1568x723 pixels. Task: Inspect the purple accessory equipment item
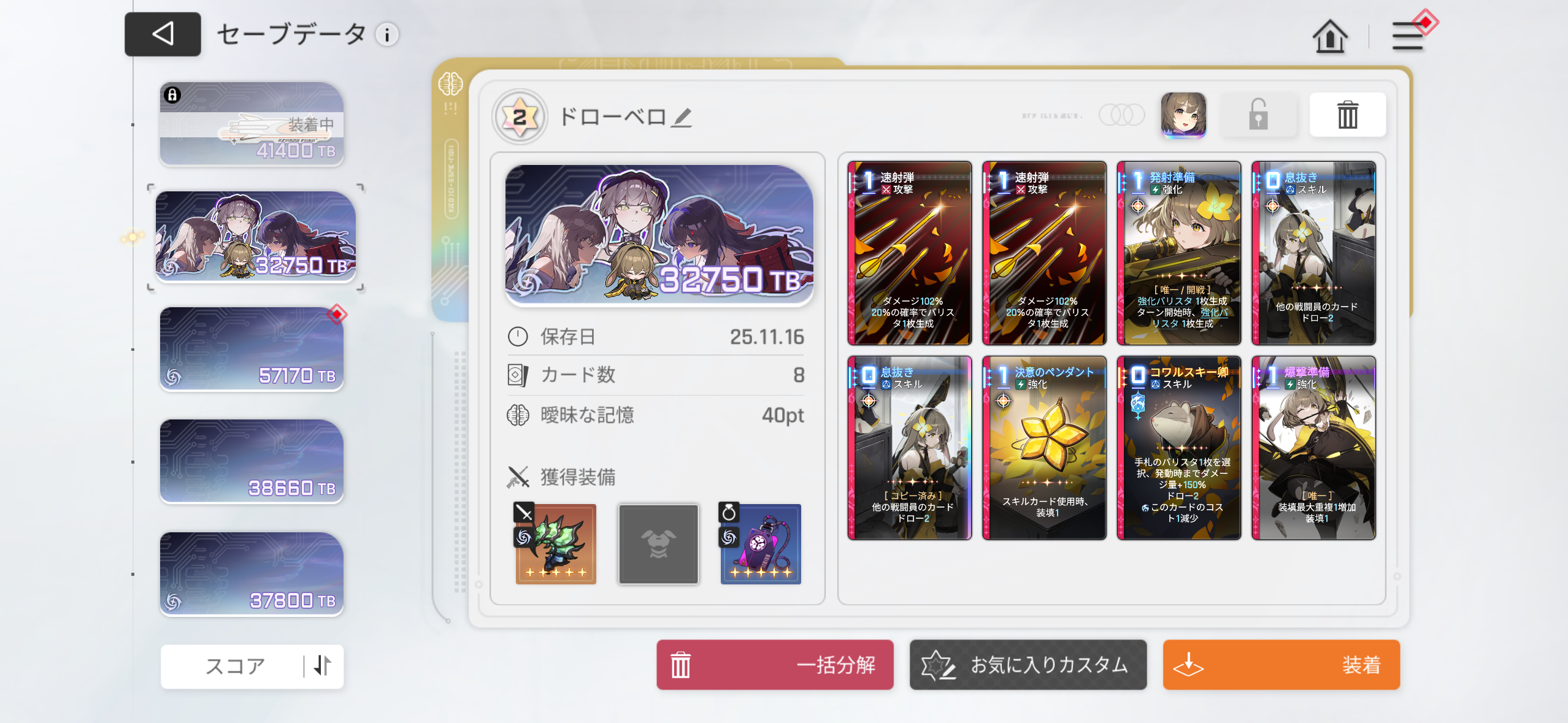click(x=761, y=544)
